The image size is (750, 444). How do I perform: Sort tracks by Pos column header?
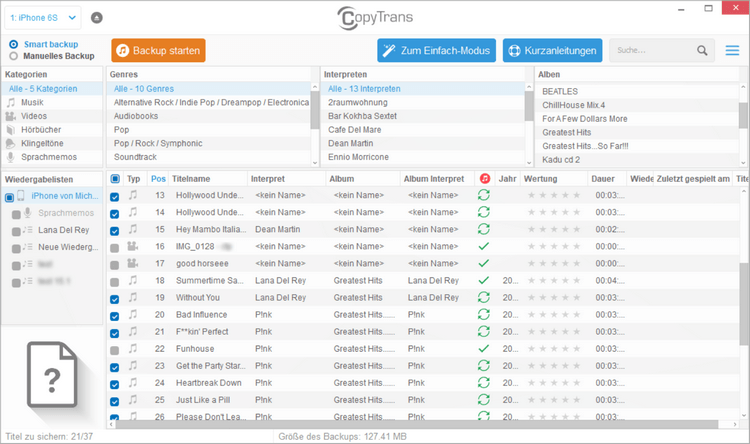point(158,178)
